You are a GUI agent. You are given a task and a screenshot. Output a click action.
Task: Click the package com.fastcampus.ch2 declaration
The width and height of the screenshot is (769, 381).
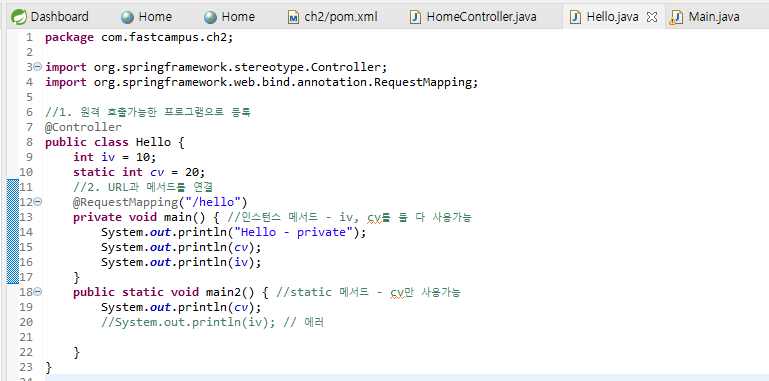pos(139,37)
